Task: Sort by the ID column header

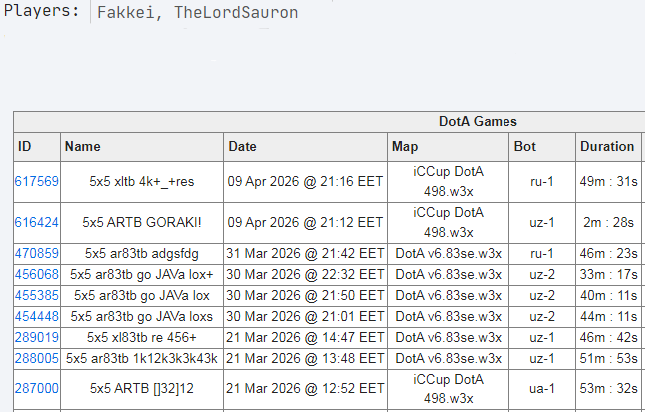Action: 25,146
